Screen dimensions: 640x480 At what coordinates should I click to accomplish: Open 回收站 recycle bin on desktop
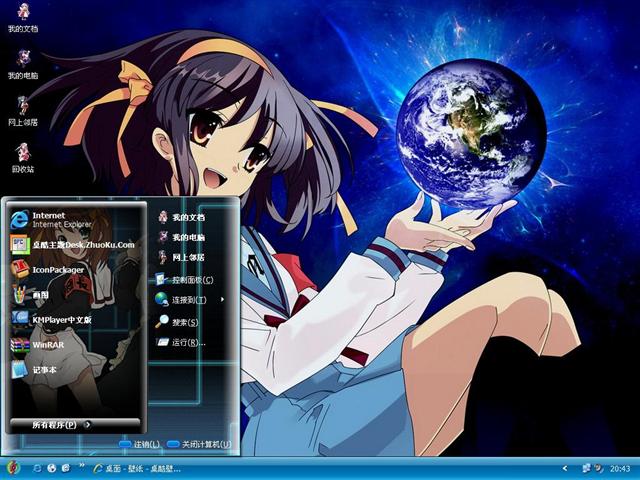click(x=23, y=158)
